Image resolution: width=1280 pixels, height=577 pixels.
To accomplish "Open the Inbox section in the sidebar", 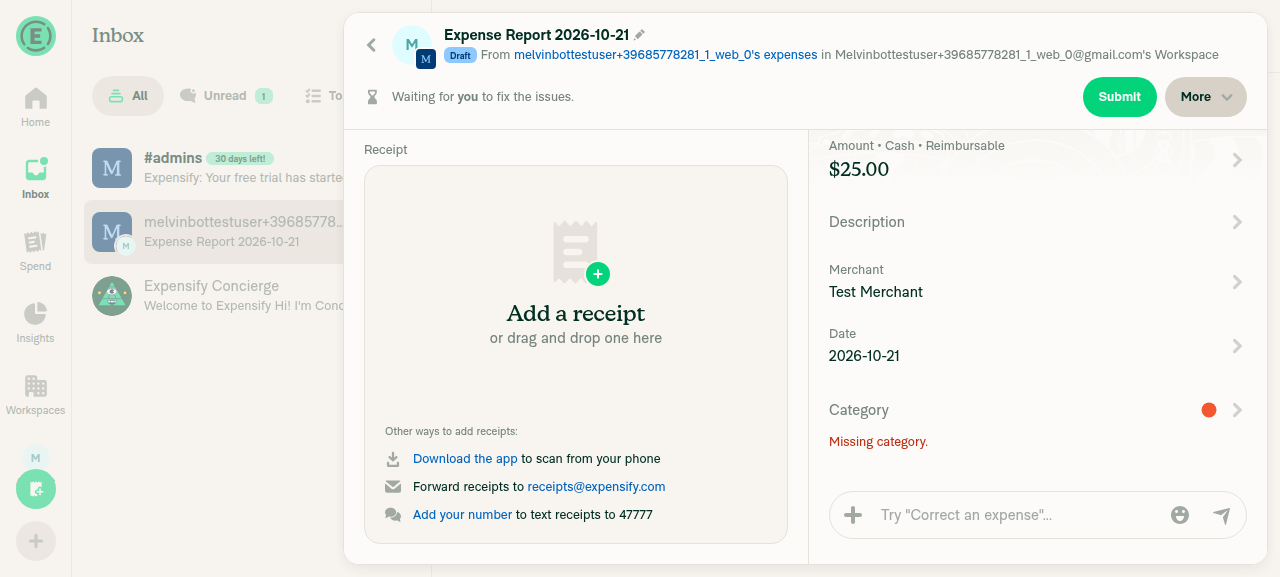I will coord(36,179).
